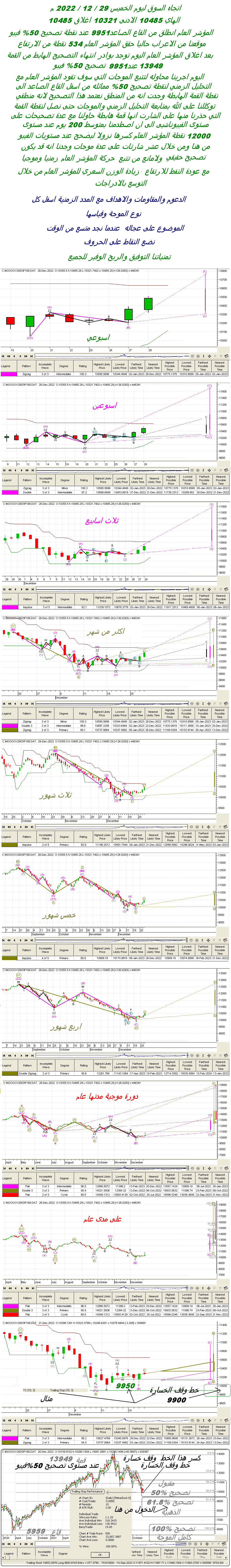
Task: Click the red '13949' label on the Fibonacci chart
Action: point(61,1459)
